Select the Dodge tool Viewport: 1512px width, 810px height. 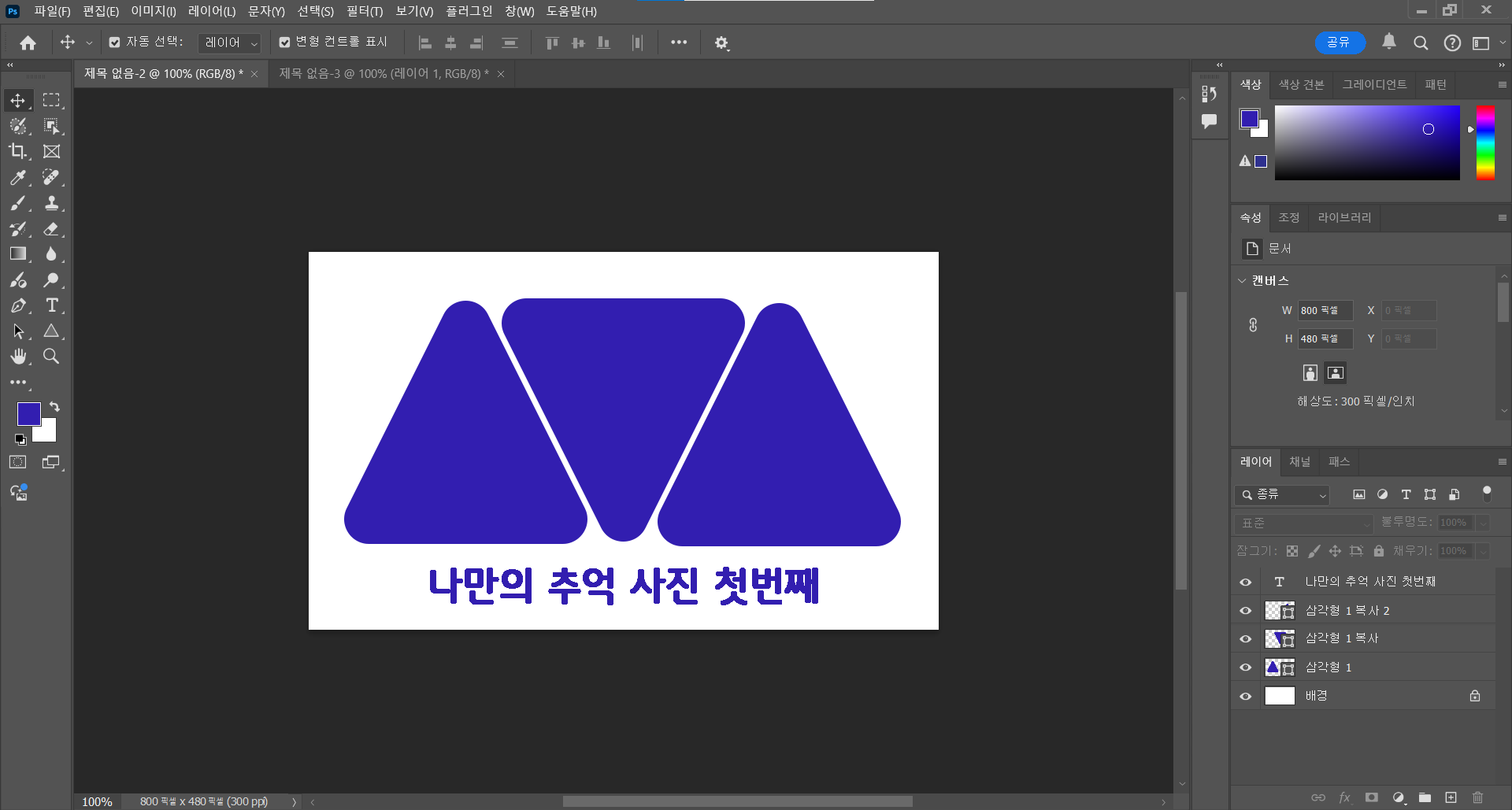(51, 279)
